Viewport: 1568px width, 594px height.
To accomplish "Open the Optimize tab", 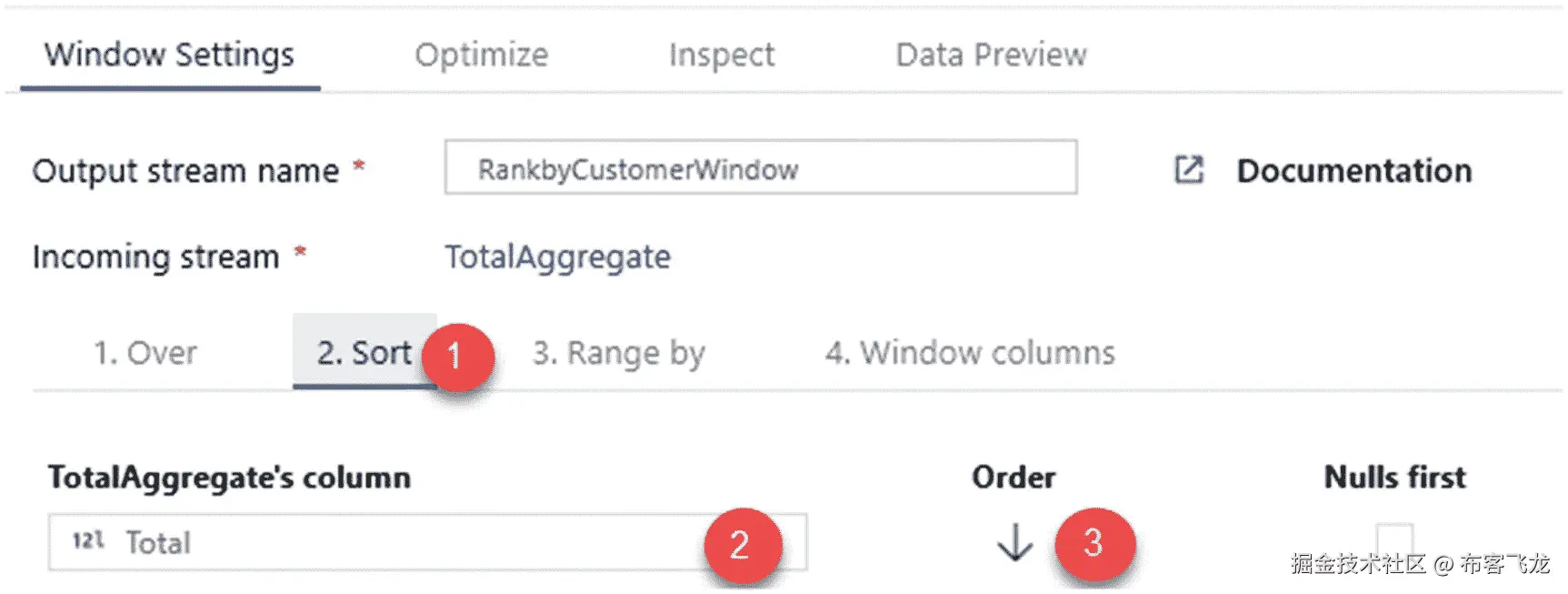I will pyautogui.click(x=482, y=55).
